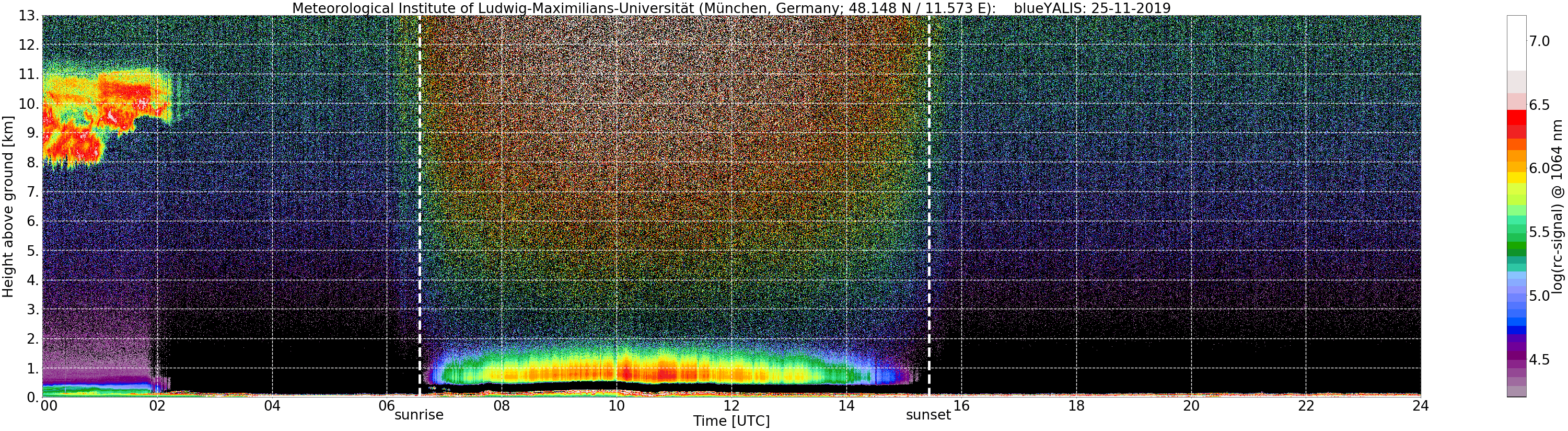Click the time tick label '14'

[x=846, y=405]
